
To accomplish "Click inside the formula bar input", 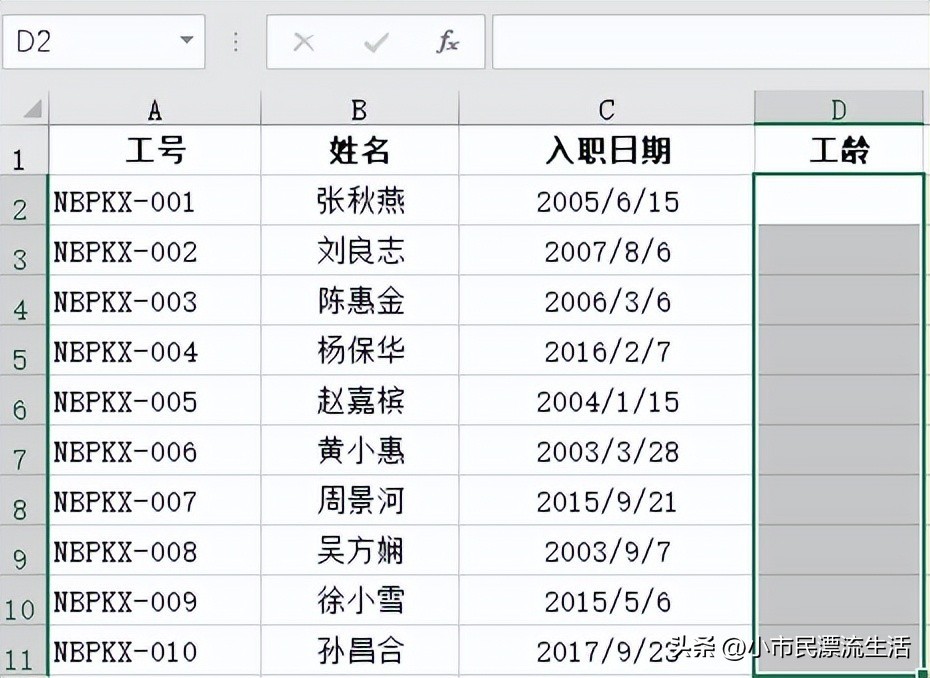I will pos(710,42).
